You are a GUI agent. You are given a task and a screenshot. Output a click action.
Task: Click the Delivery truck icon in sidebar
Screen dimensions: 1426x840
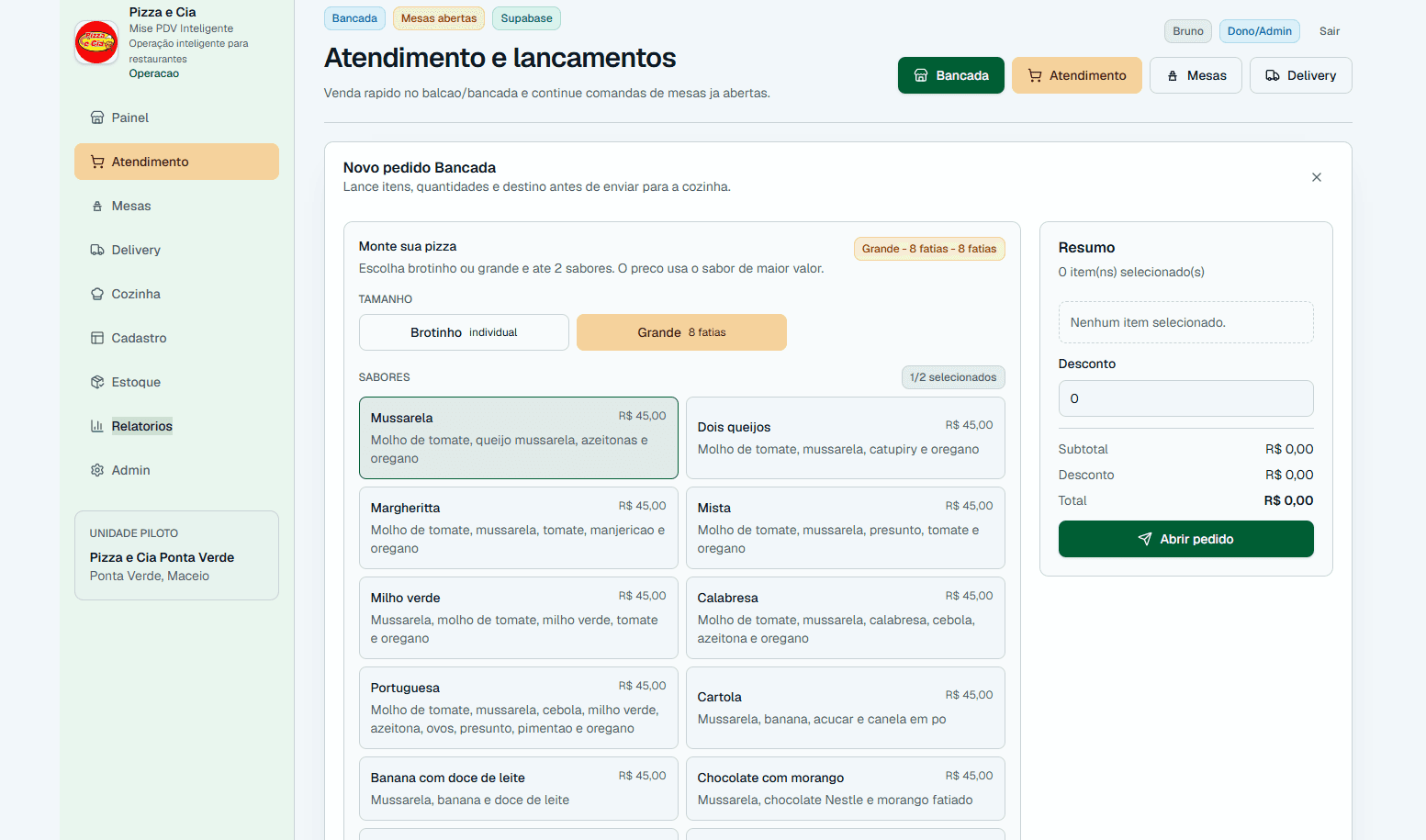[x=97, y=250]
